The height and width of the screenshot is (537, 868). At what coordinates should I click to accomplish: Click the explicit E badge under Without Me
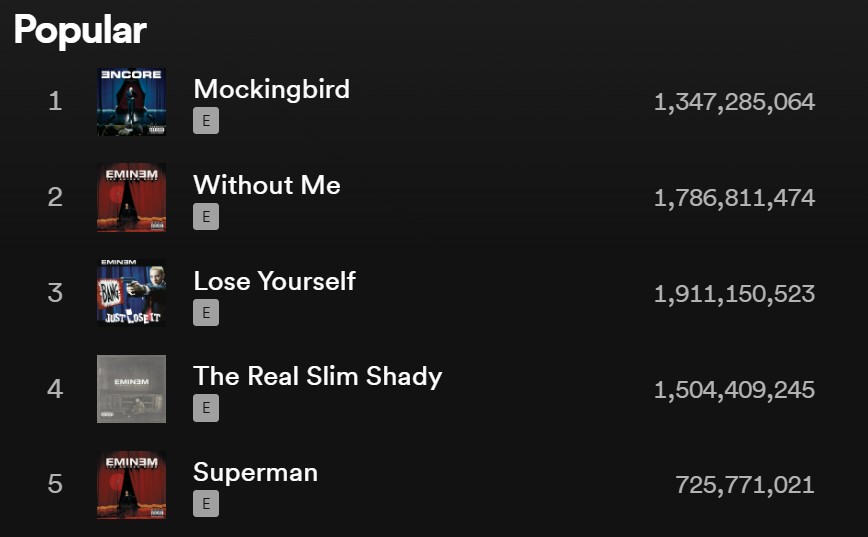pyautogui.click(x=206, y=216)
